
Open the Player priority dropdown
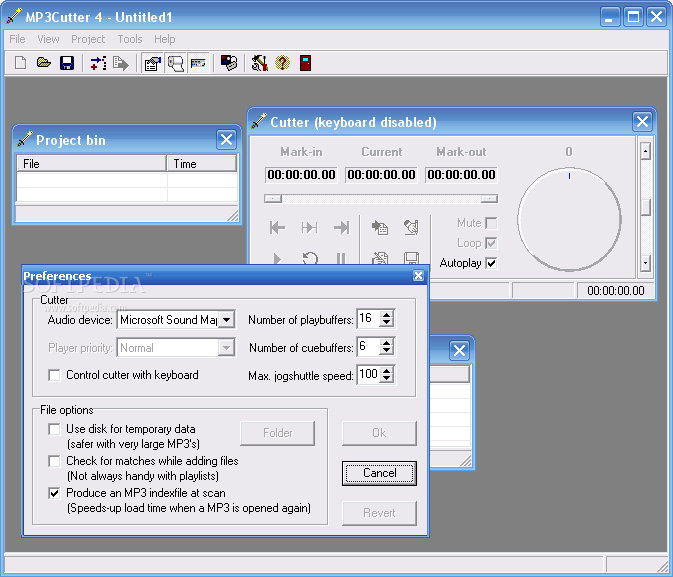[x=226, y=348]
